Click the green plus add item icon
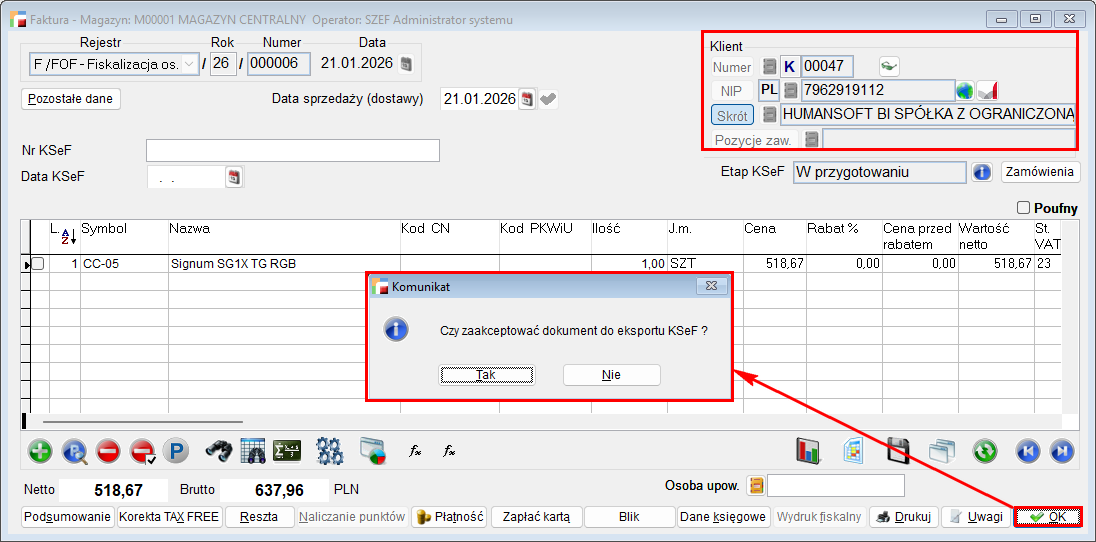1096x542 pixels. (x=40, y=451)
